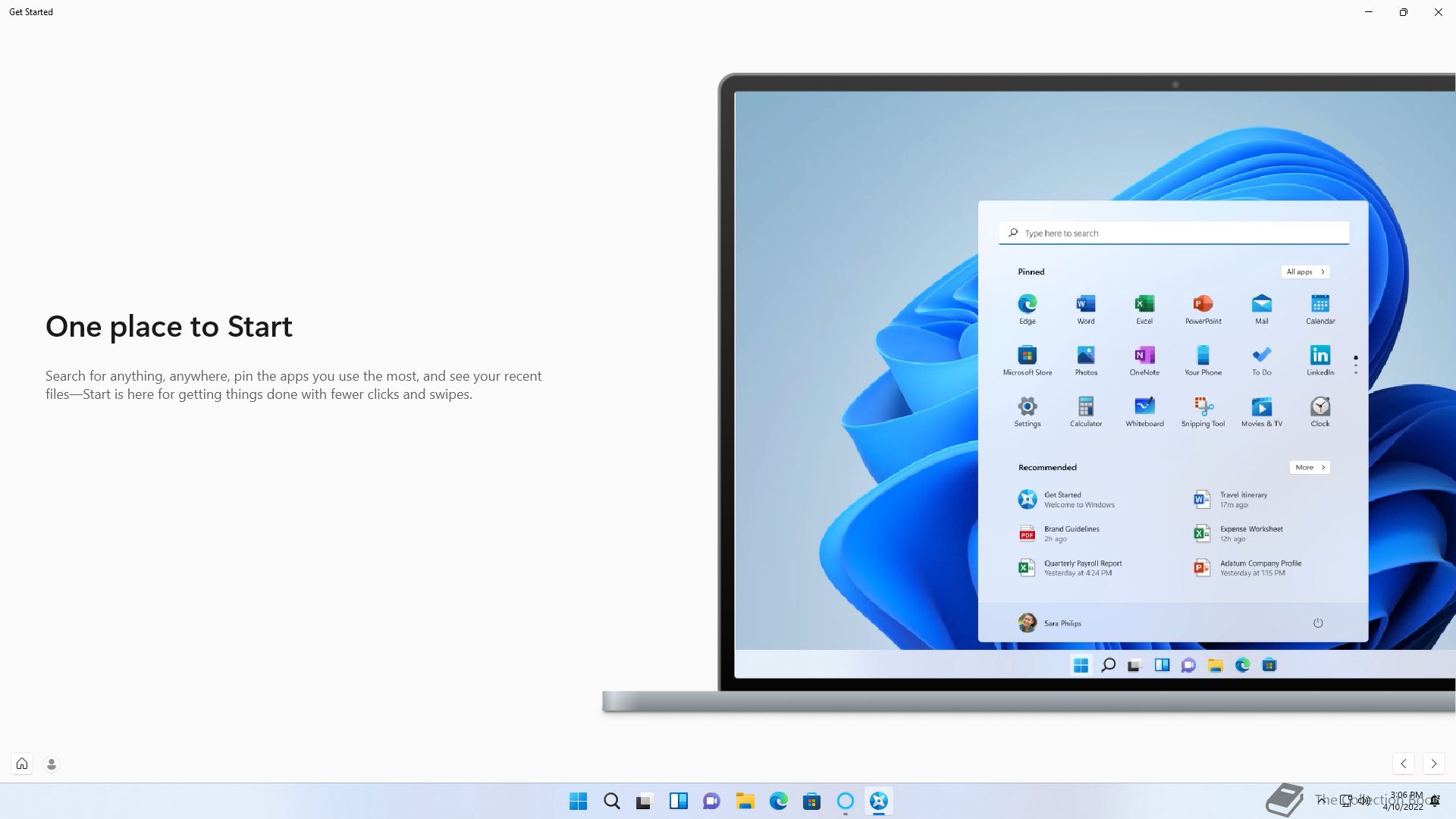Open Cortana from taskbar
Viewport: 1456px width, 819px height.
(x=845, y=801)
